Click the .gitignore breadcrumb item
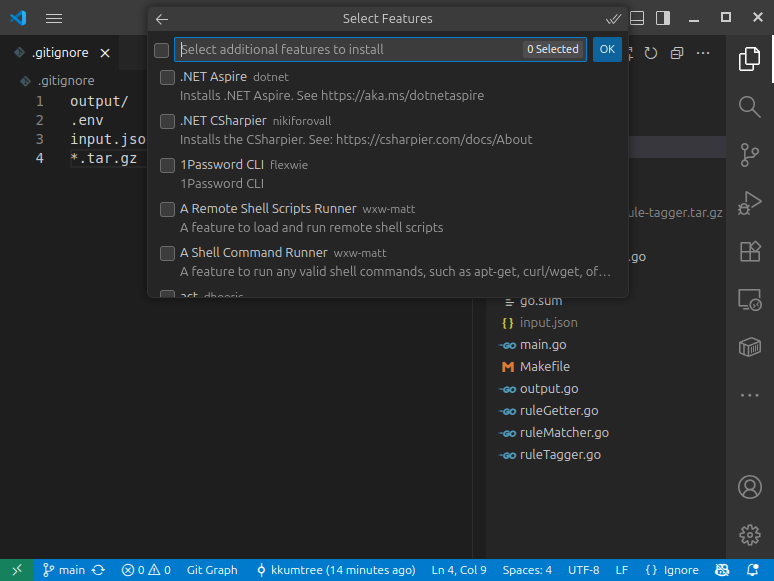The width and height of the screenshot is (774, 581). click(x=66, y=80)
